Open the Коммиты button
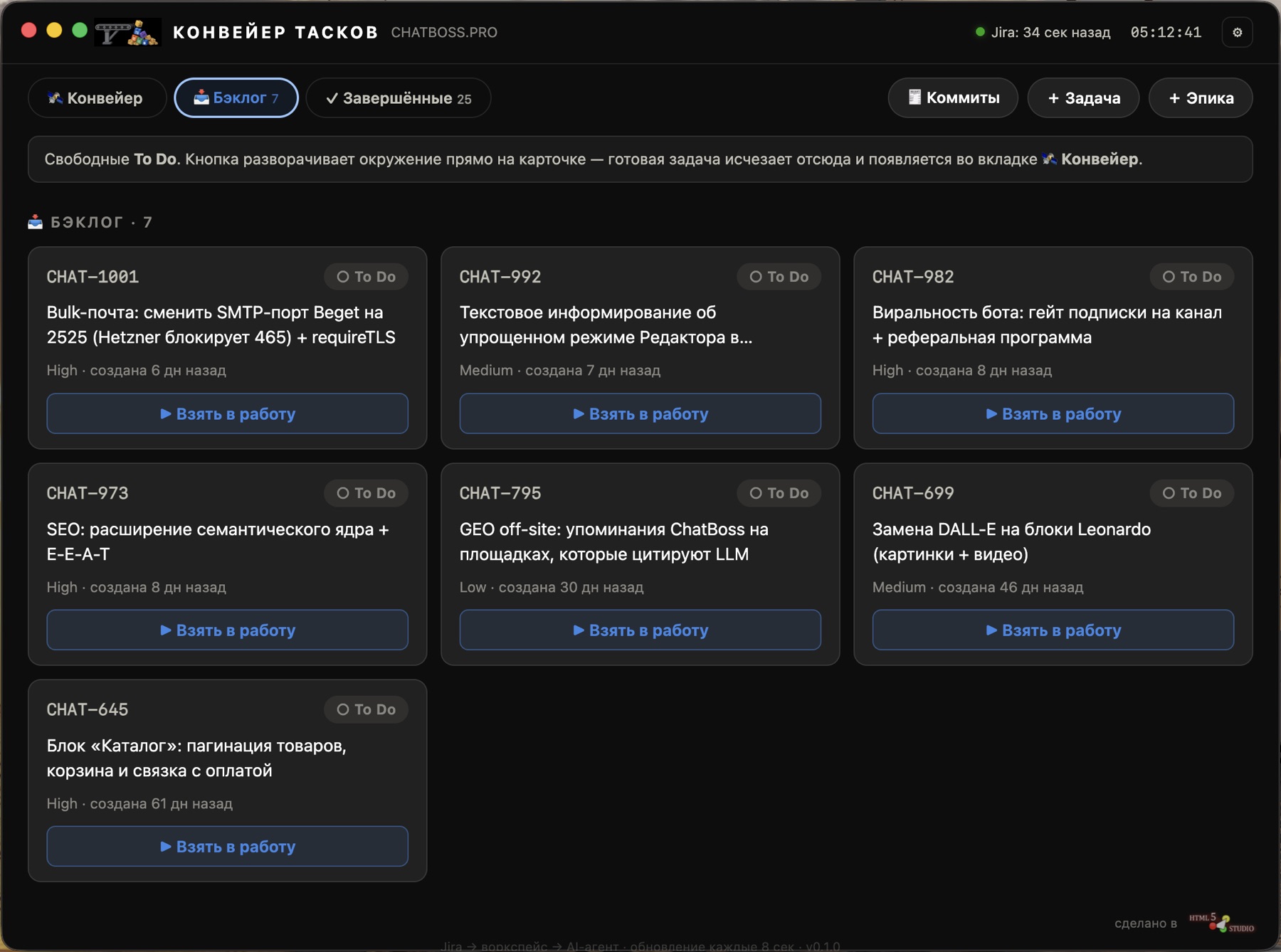 [x=953, y=97]
